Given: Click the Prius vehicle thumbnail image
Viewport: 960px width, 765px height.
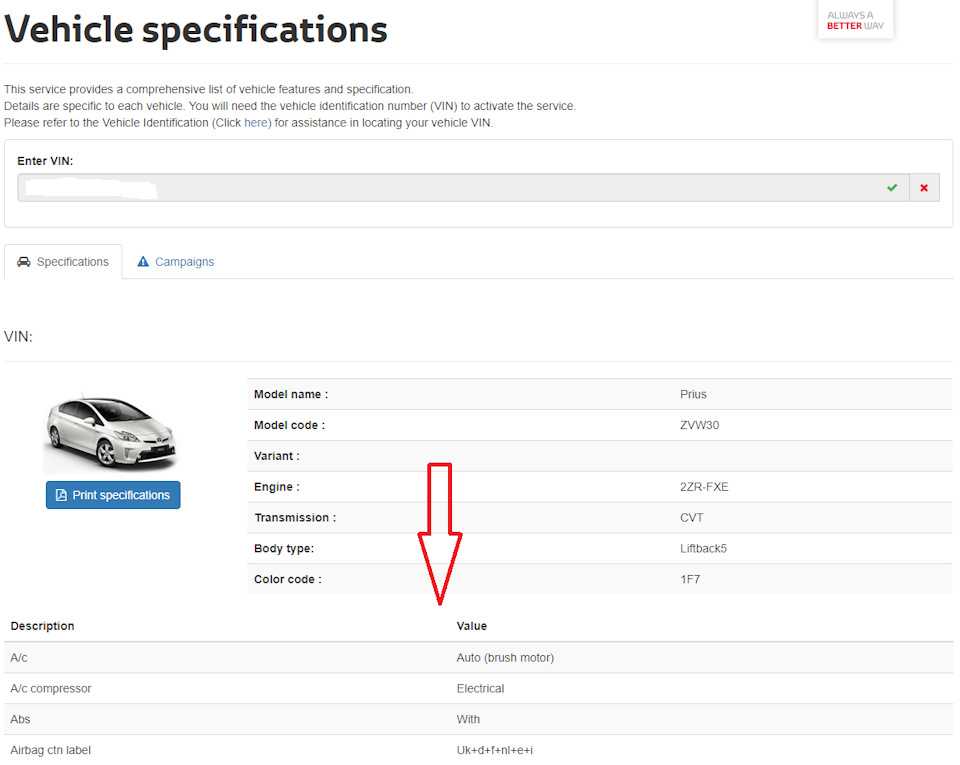Looking at the screenshot, I should [x=111, y=434].
